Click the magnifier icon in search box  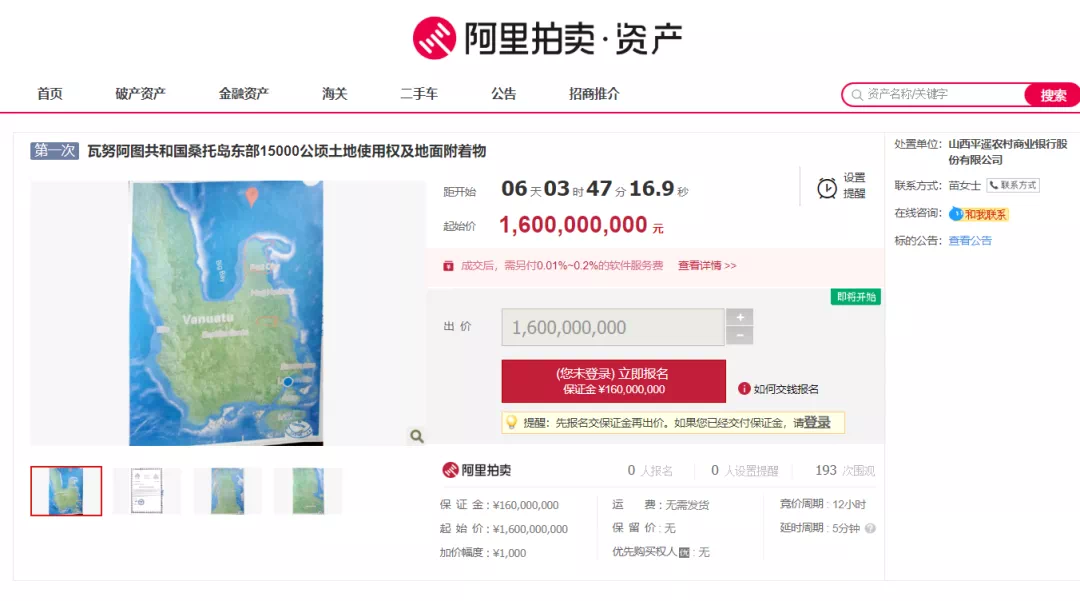(x=857, y=95)
